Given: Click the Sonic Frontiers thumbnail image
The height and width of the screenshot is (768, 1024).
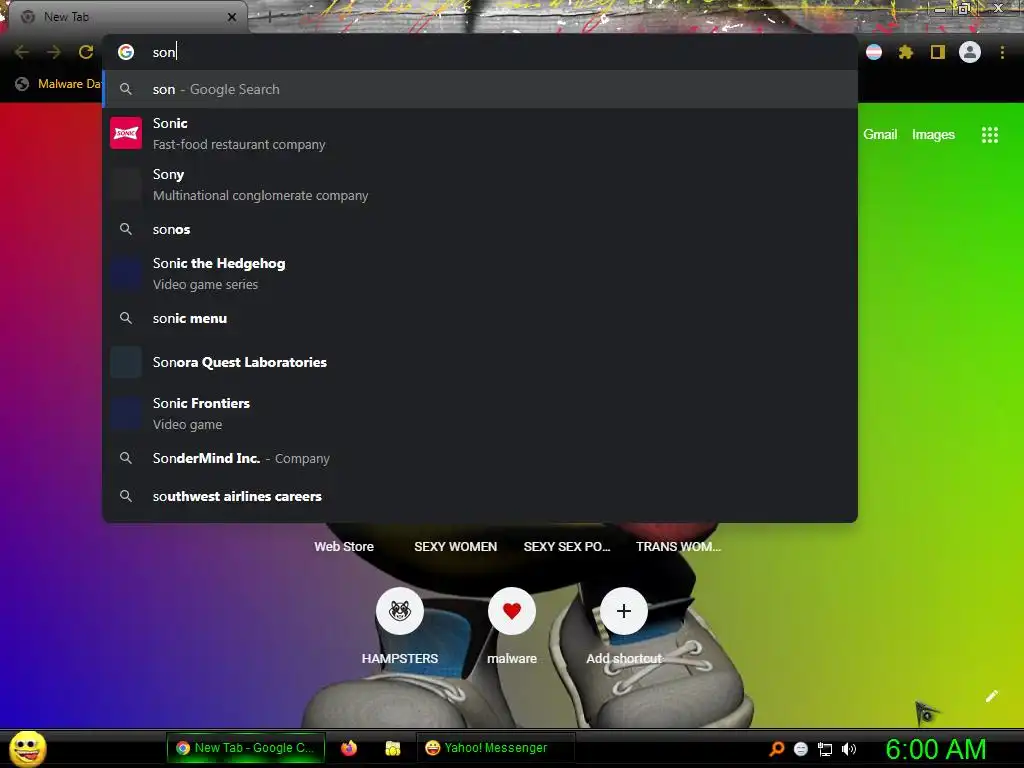Looking at the screenshot, I should pos(126,413).
